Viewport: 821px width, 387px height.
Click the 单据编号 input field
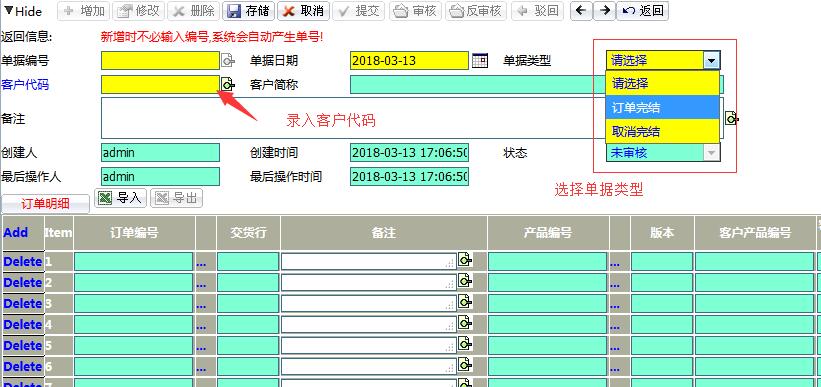click(160, 60)
